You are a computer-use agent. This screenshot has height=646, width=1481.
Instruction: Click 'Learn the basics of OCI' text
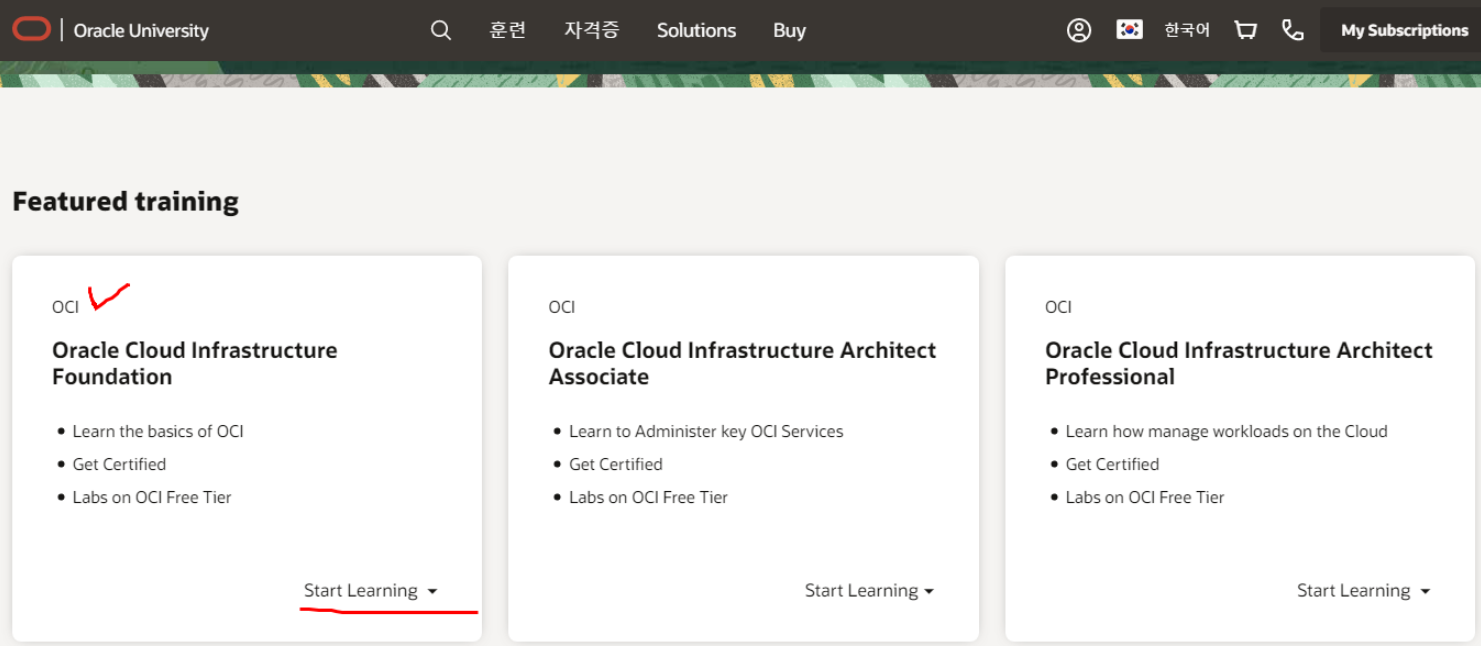pos(158,431)
